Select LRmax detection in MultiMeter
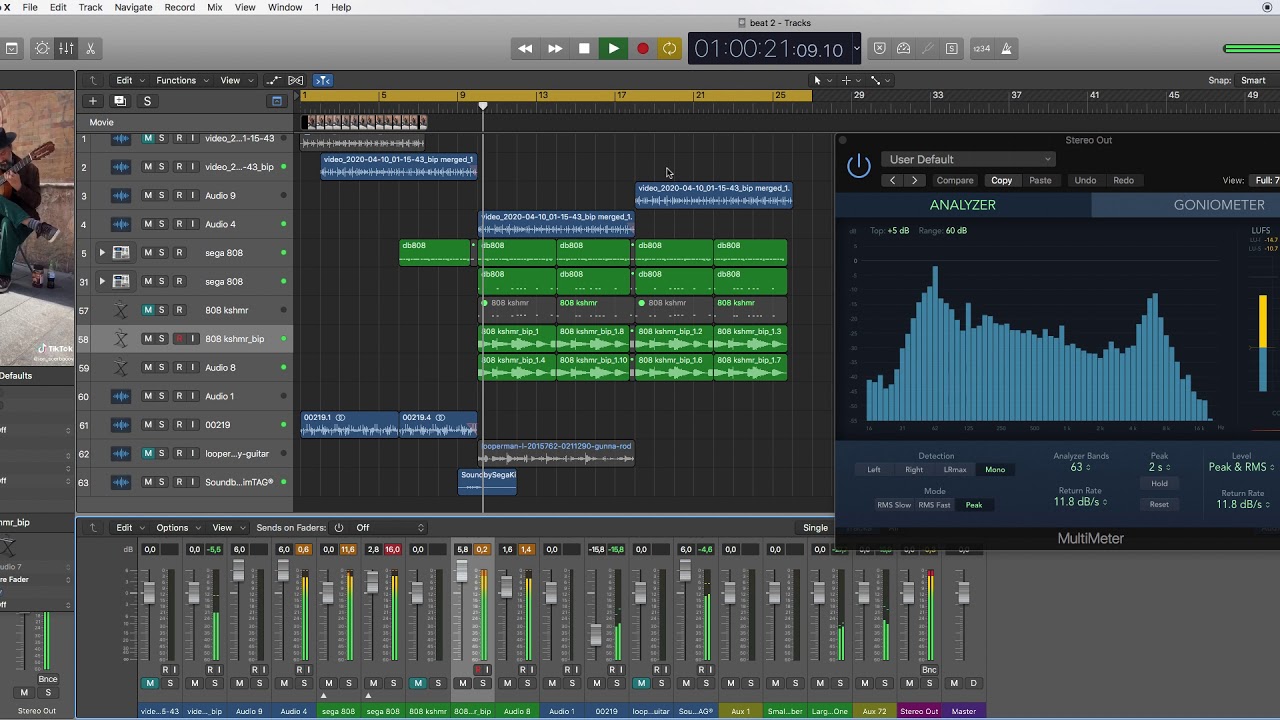Image resolution: width=1280 pixels, height=720 pixels. pyautogui.click(x=955, y=470)
